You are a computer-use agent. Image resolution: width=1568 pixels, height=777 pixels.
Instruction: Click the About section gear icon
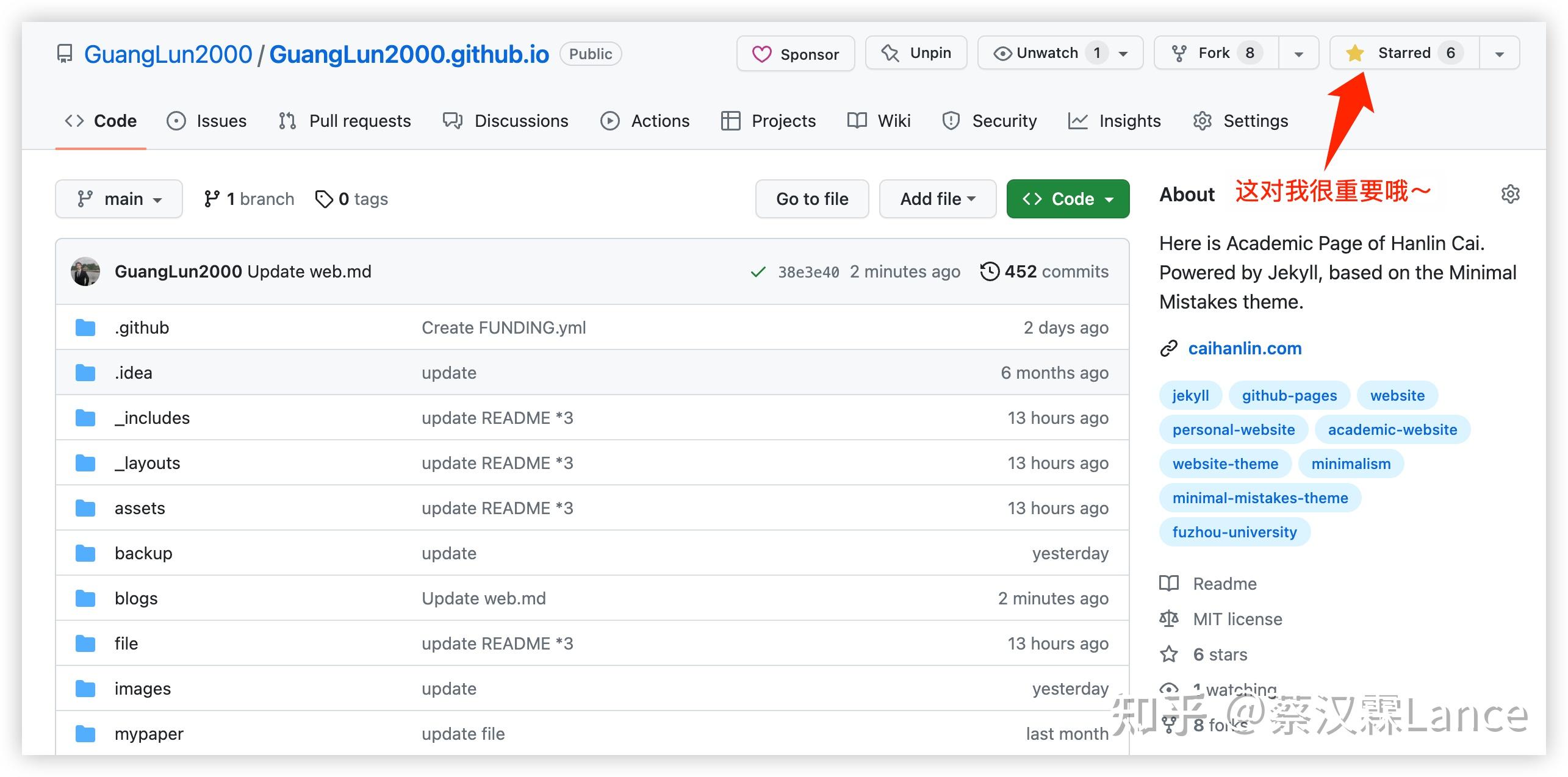click(x=1511, y=194)
